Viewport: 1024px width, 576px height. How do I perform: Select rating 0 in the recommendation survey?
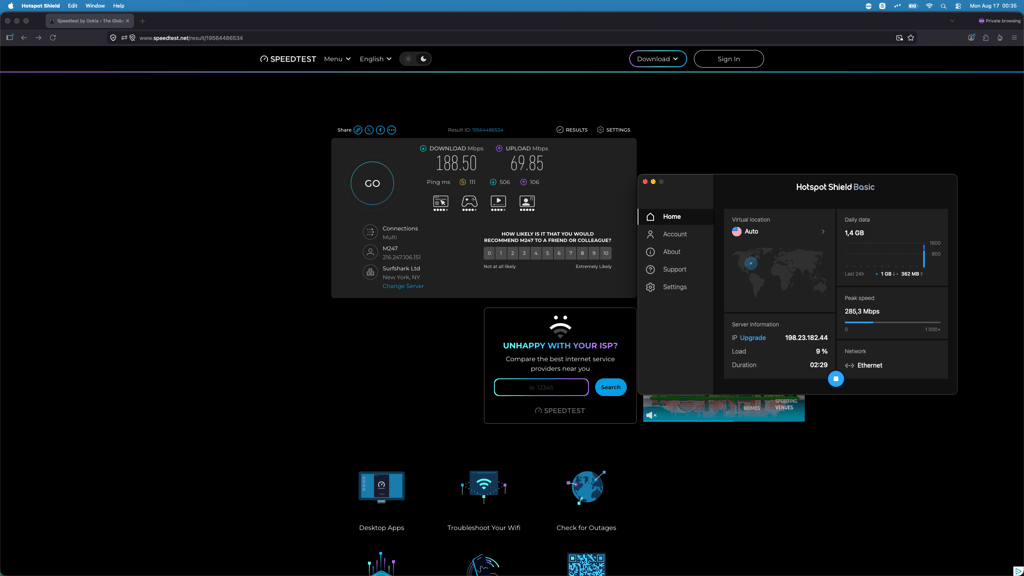(489, 253)
